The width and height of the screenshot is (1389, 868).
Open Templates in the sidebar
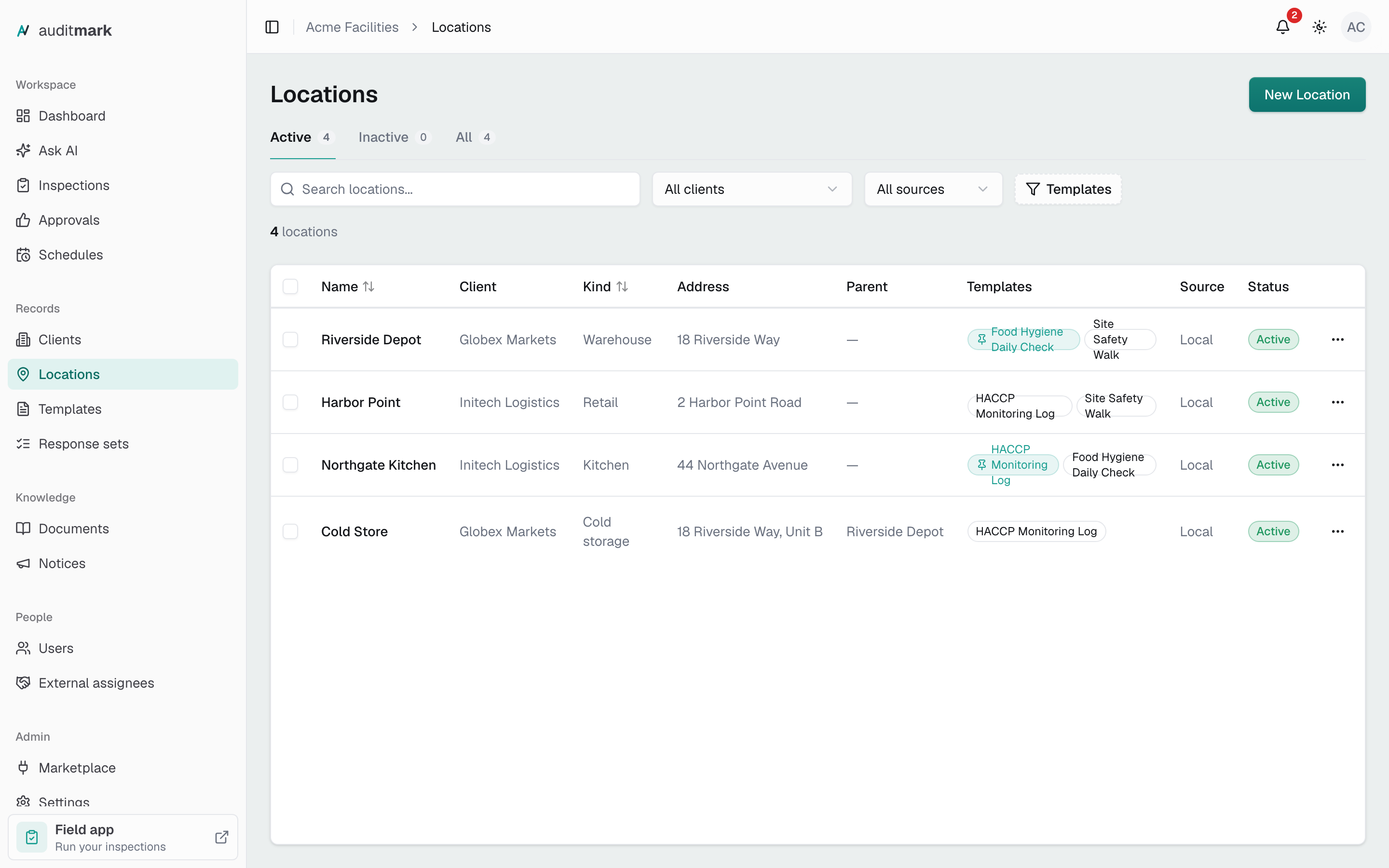(123, 409)
